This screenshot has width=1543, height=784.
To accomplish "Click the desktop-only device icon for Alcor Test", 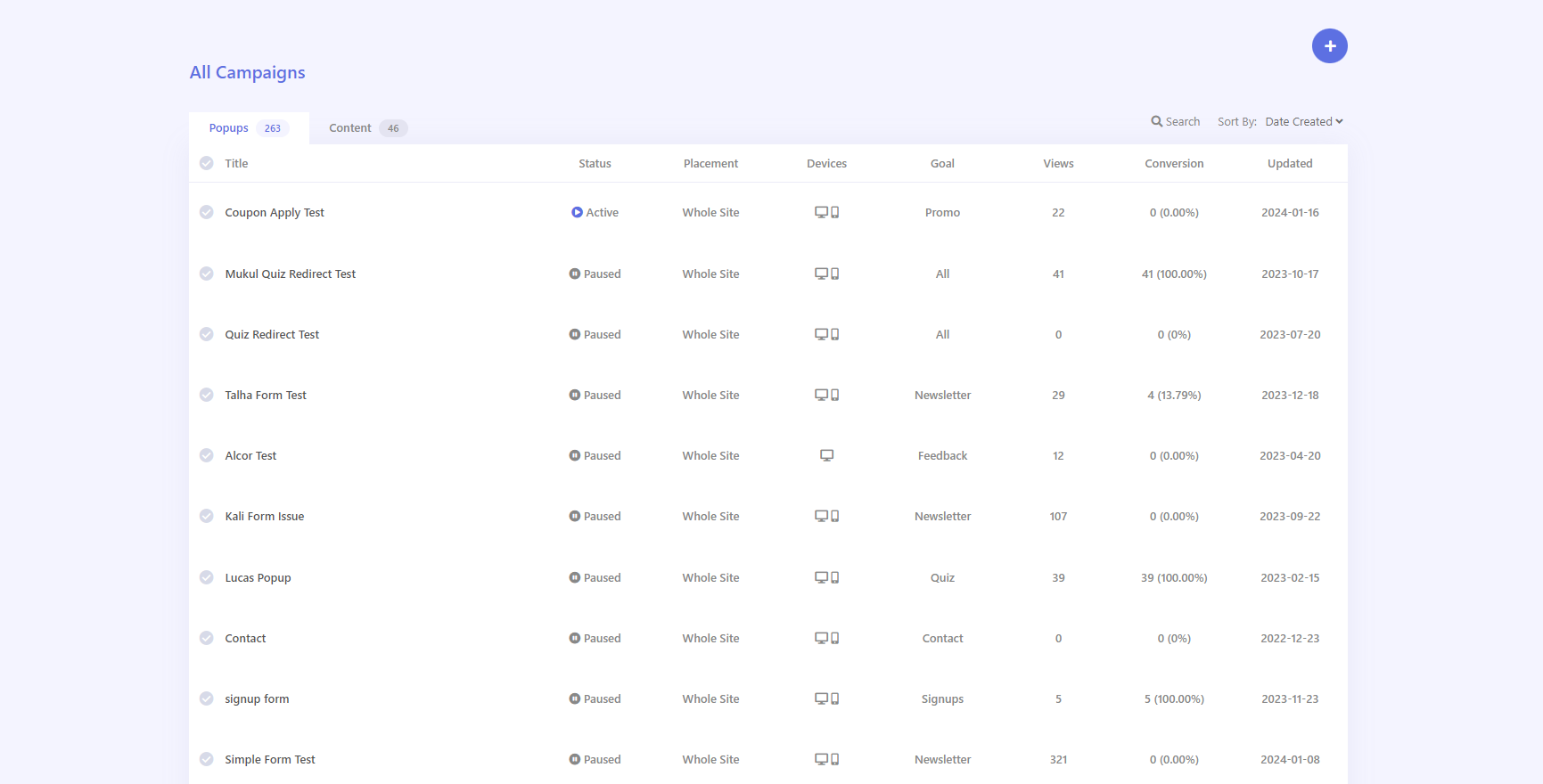I will [826, 455].
